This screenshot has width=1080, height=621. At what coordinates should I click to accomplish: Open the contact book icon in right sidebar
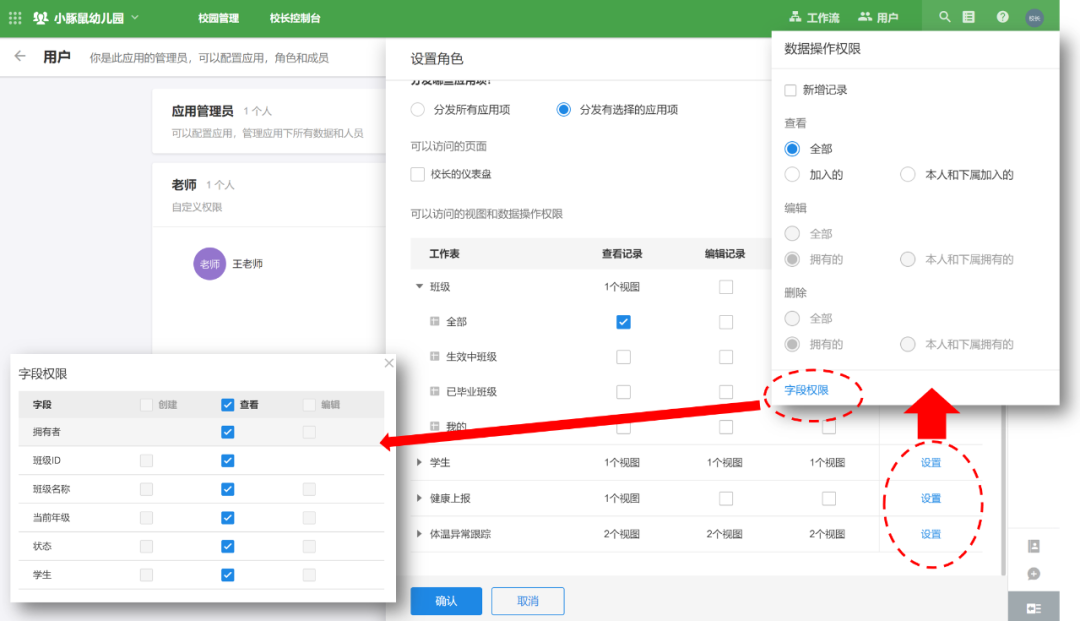(x=1034, y=546)
